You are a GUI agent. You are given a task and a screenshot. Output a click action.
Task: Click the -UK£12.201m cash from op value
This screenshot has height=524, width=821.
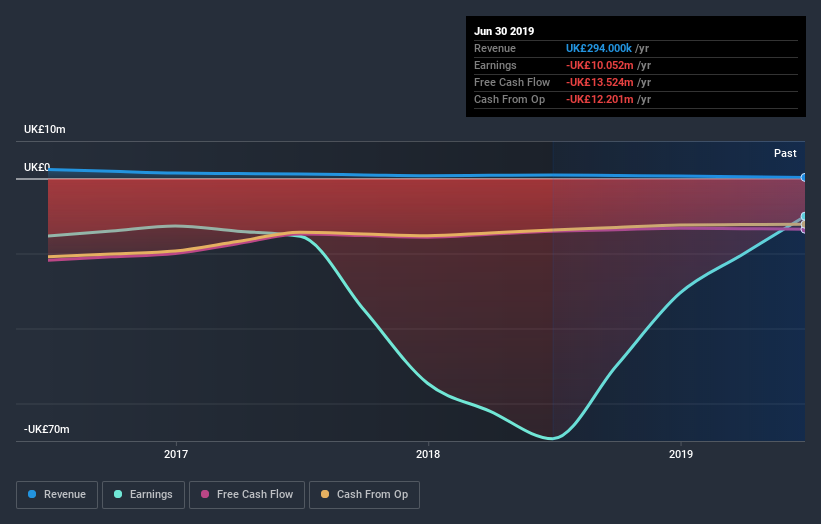click(600, 99)
